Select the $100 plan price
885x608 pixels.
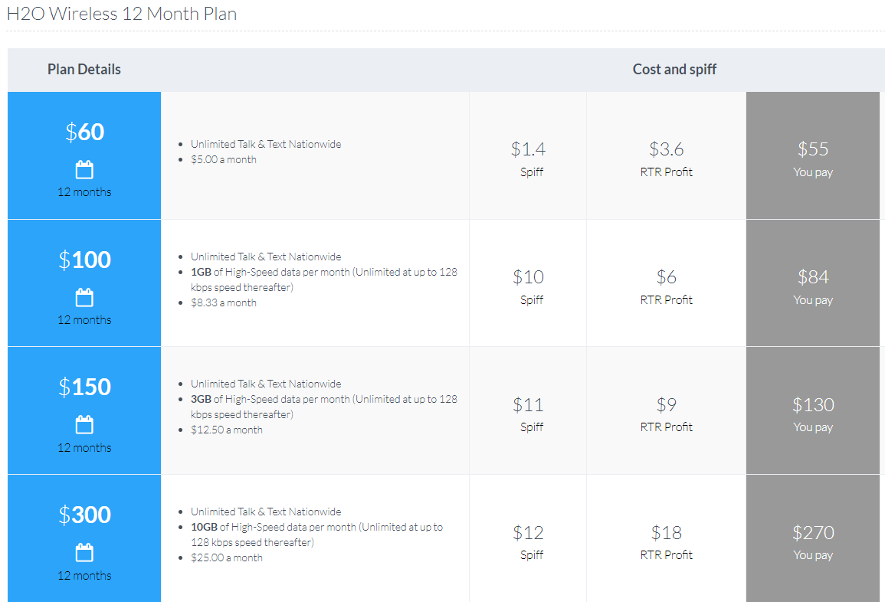[x=85, y=260]
